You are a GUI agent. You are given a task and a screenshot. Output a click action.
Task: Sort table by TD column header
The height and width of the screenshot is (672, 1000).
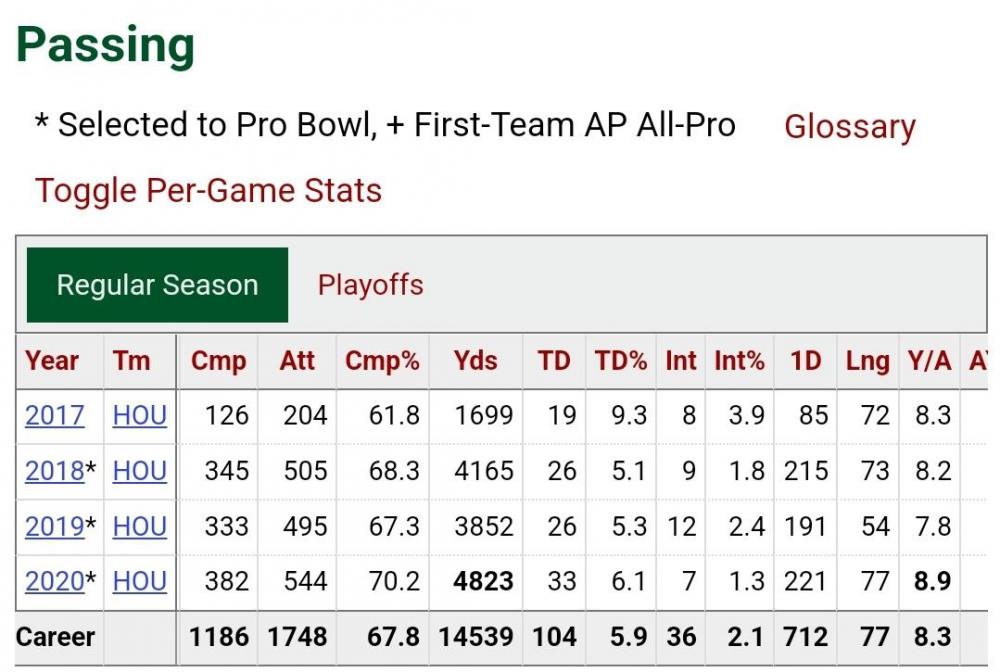[554, 361]
